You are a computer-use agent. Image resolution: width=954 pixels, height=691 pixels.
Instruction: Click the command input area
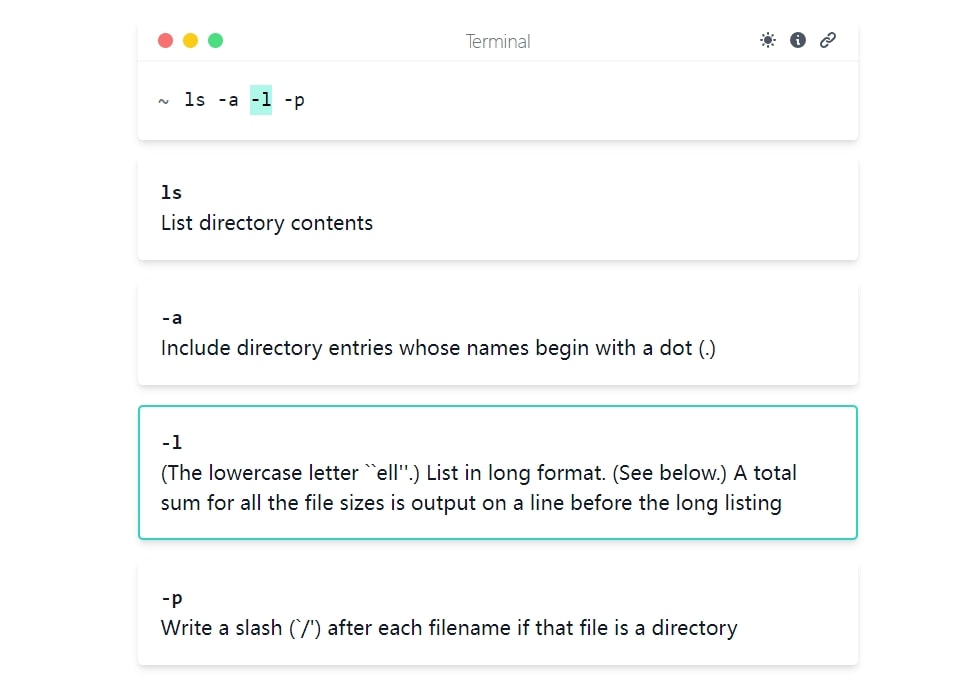498,100
